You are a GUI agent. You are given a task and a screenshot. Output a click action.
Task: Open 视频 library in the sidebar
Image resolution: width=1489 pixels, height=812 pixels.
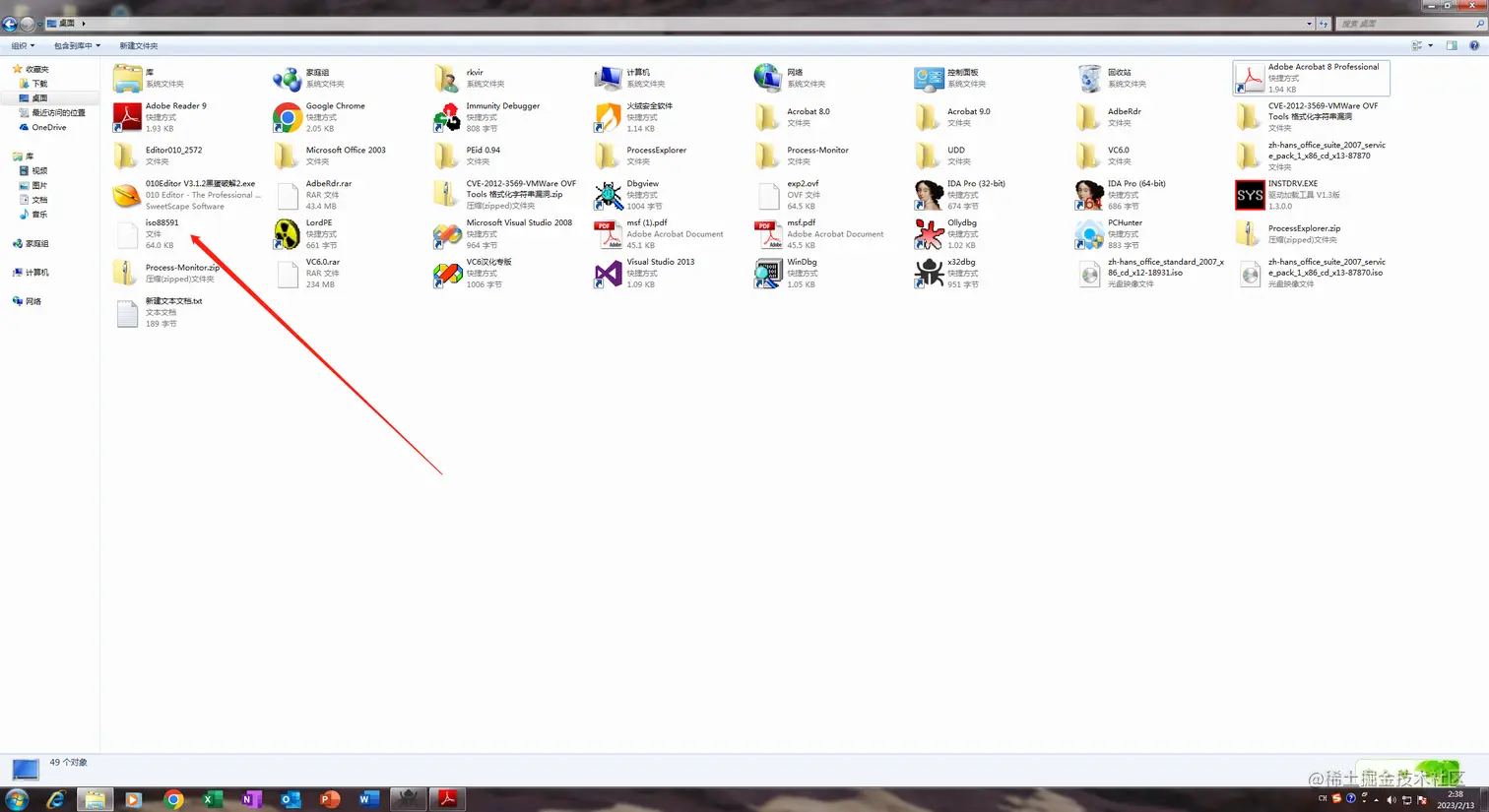pos(39,171)
